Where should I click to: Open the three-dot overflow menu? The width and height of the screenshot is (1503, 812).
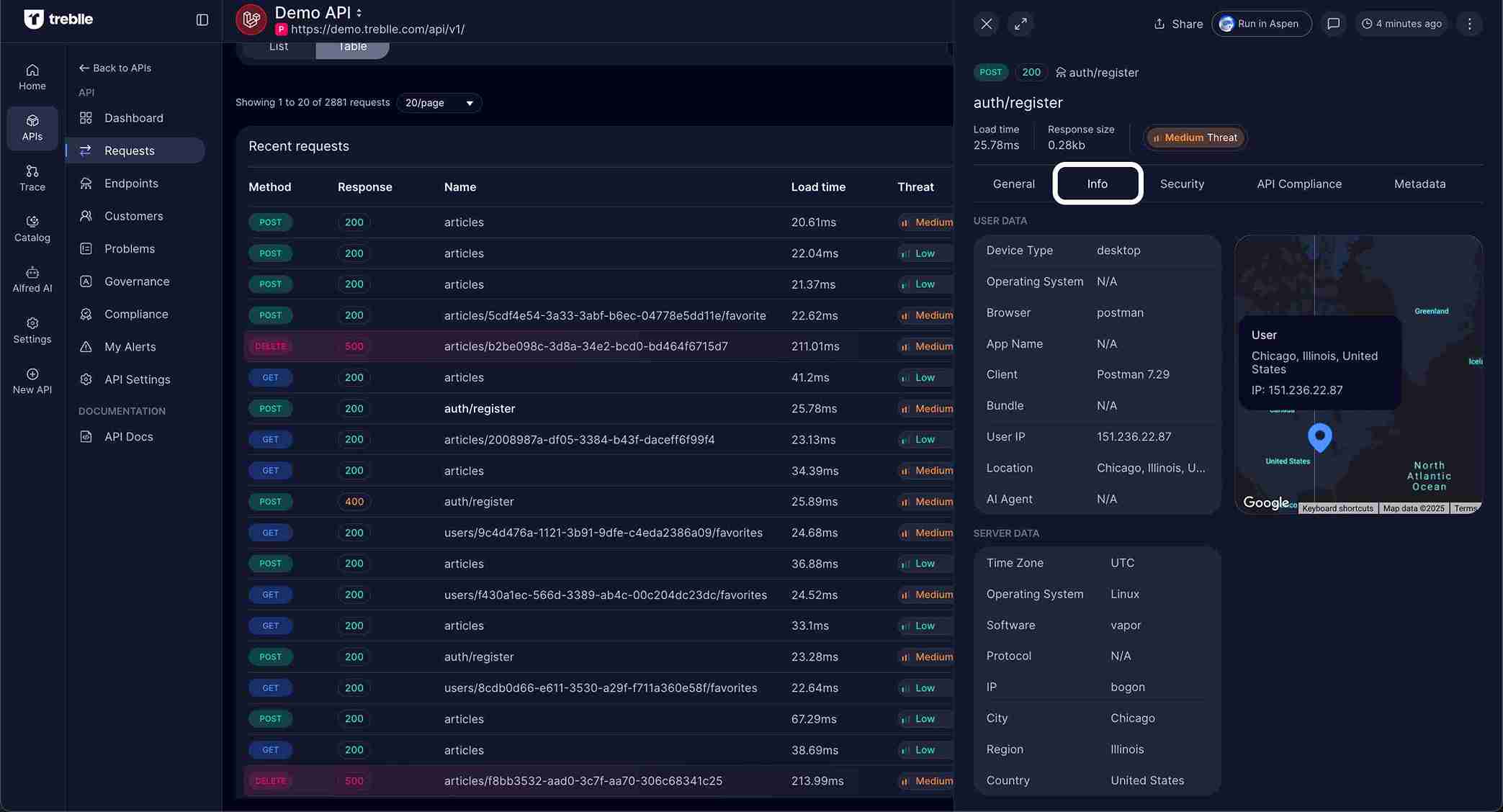click(1469, 24)
